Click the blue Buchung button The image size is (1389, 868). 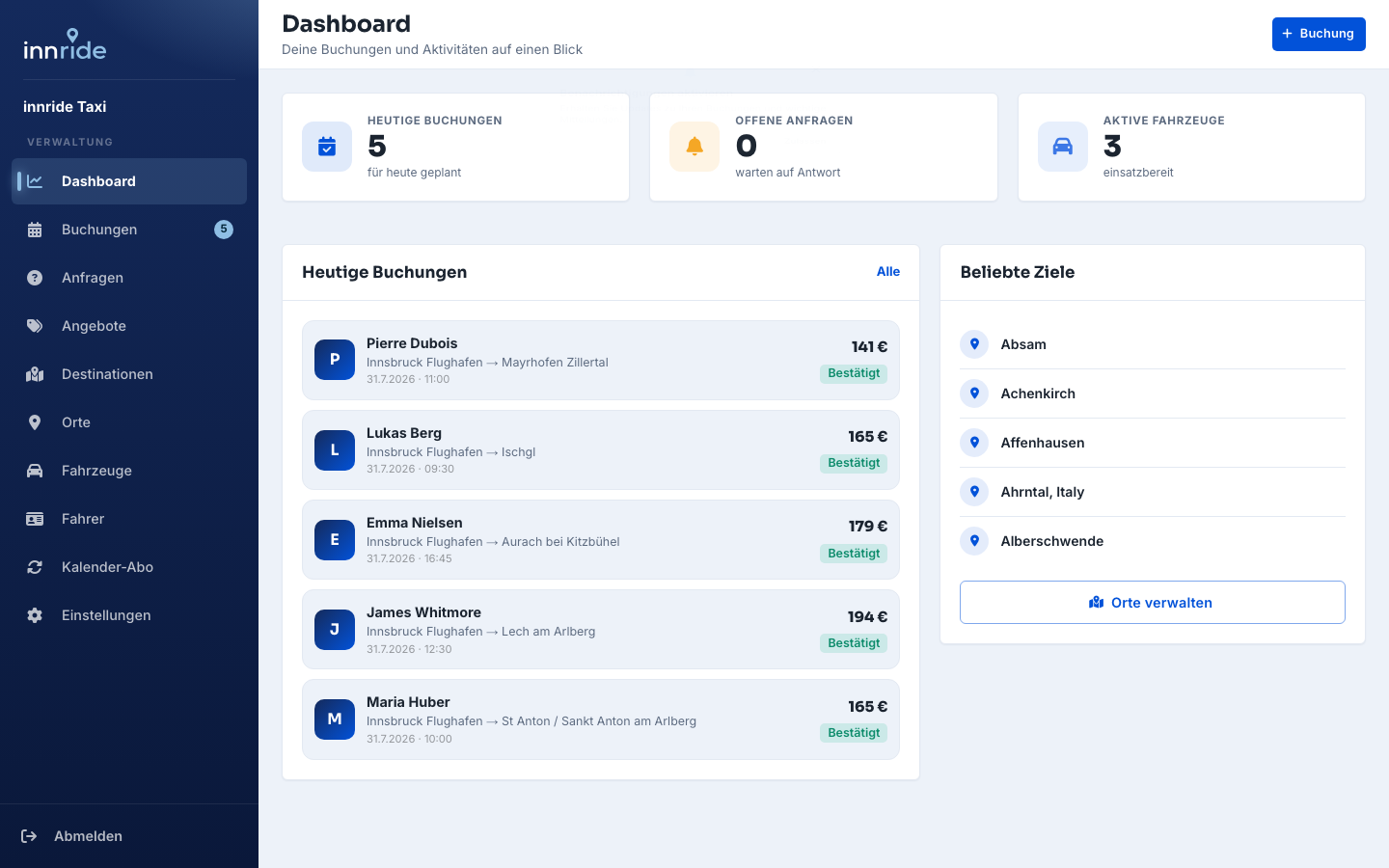(x=1319, y=34)
